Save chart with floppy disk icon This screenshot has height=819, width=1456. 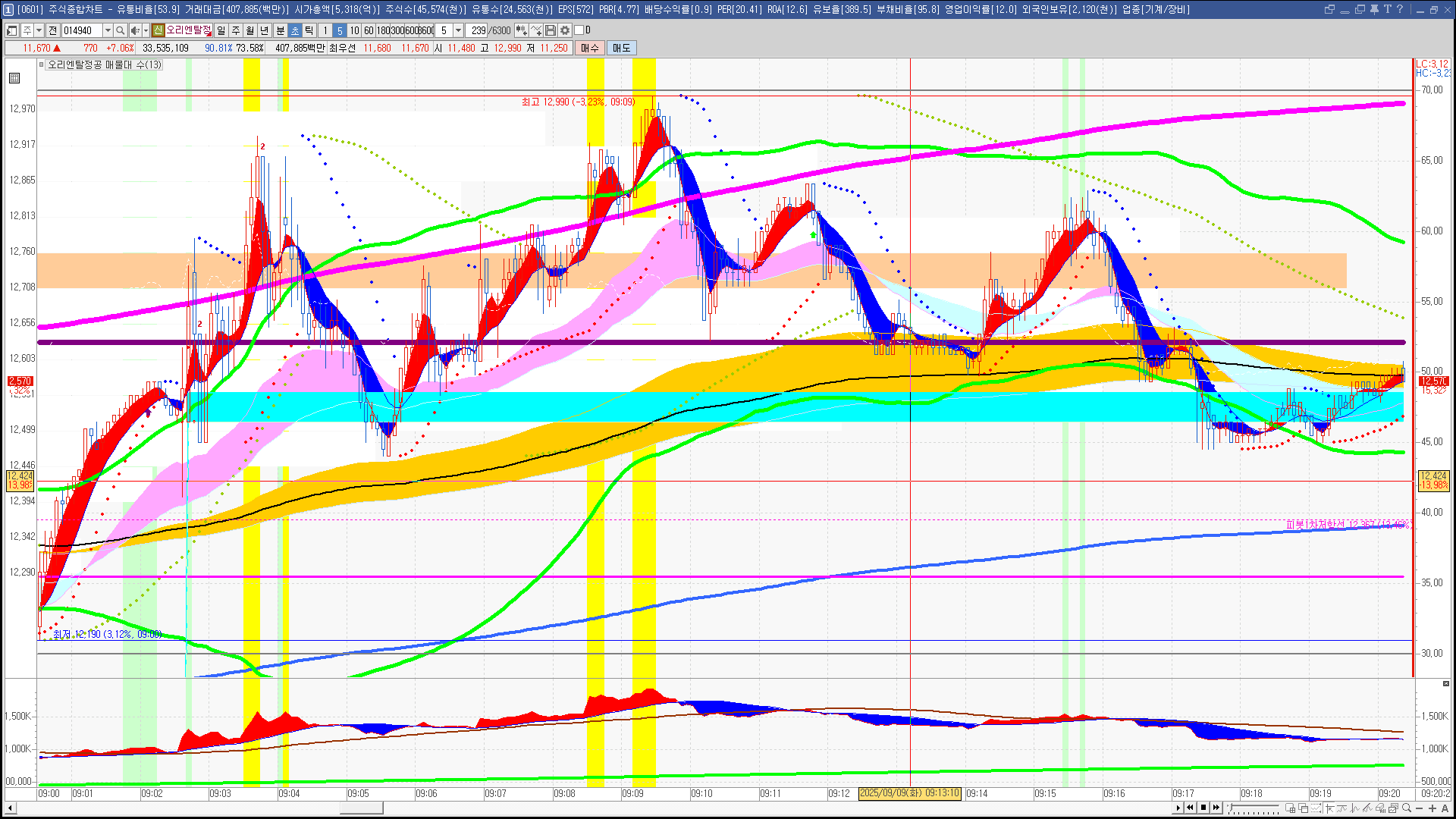click(x=551, y=30)
